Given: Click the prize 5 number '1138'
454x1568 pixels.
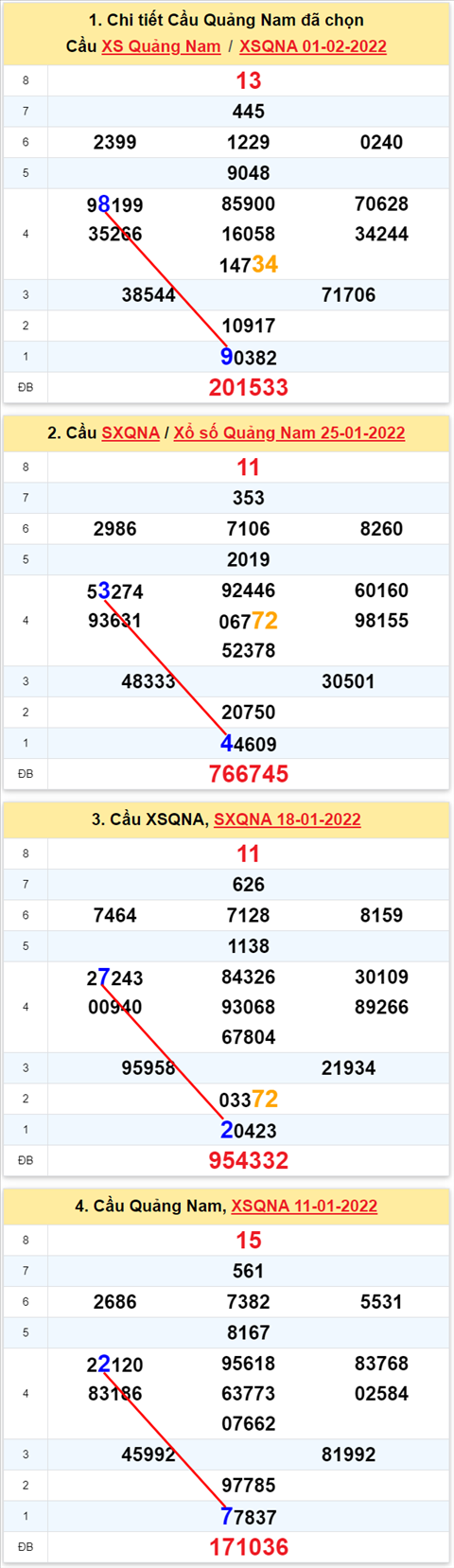Looking at the screenshot, I should point(249,946).
